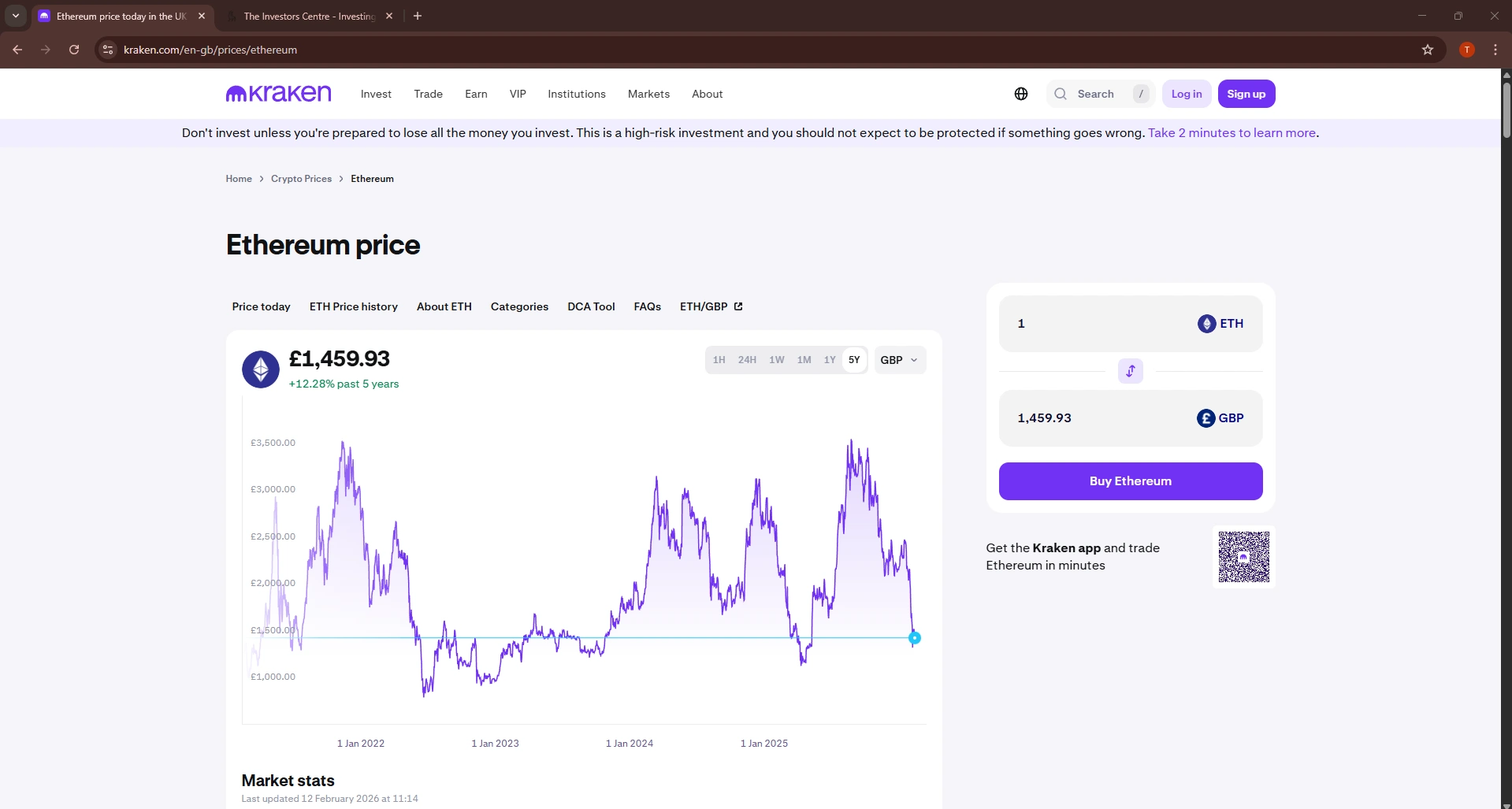
Task: Click the search magnifier icon
Action: (1061, 94)
